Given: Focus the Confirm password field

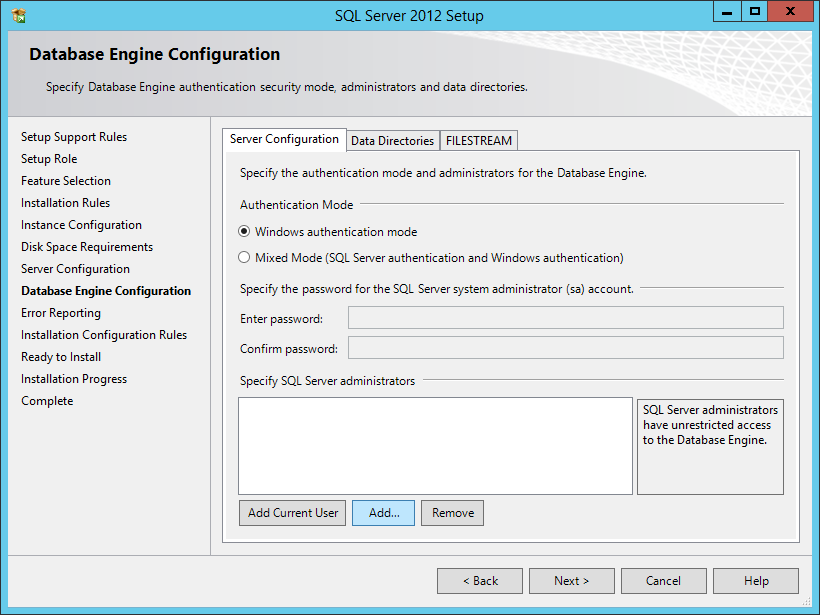Looking at the screenshot, I should 566,348.
